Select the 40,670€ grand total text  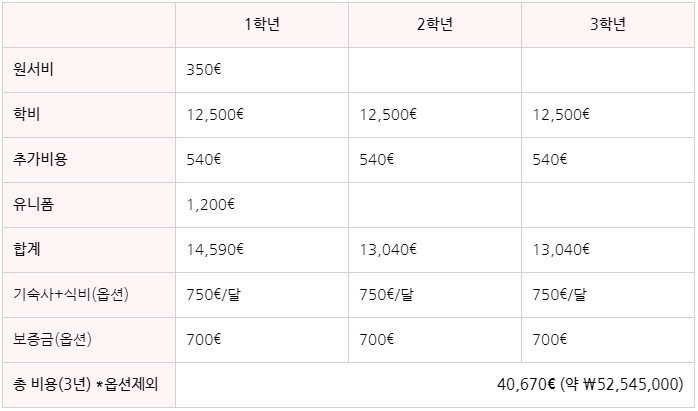pyautogui.click(x=526, y=384)
